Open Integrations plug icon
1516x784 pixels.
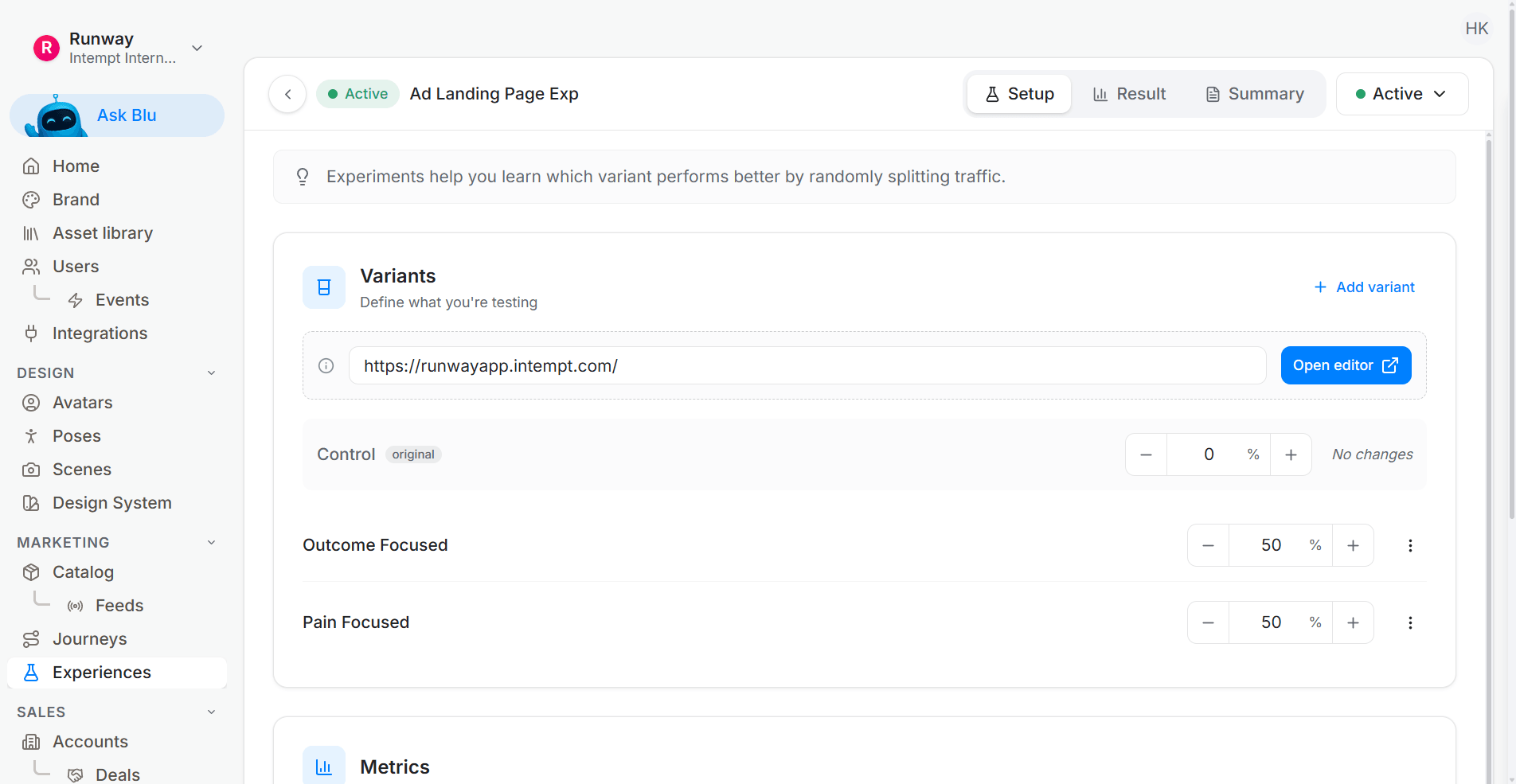(x=31, y=333)
